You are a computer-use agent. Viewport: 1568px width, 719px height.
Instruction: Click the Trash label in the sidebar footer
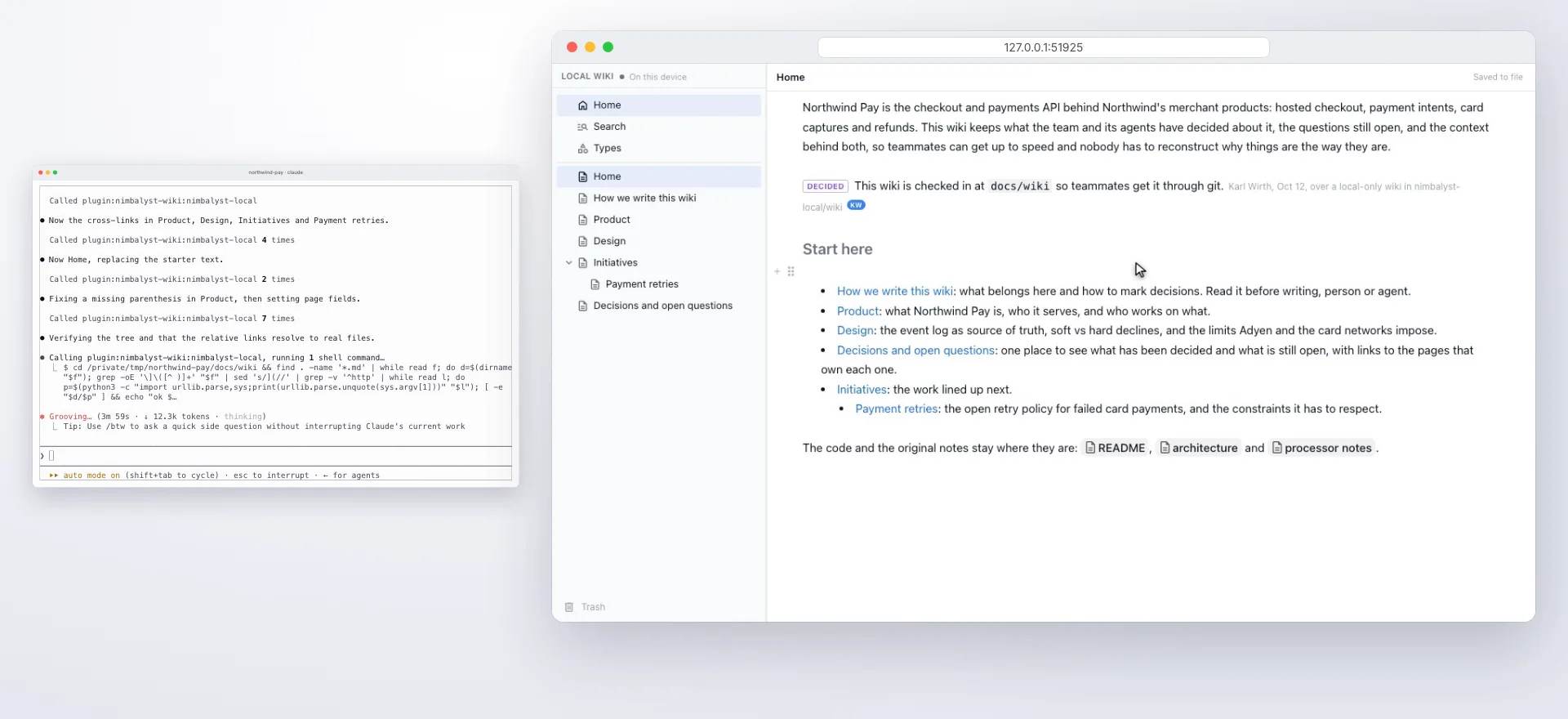click(x=593, y=607)
